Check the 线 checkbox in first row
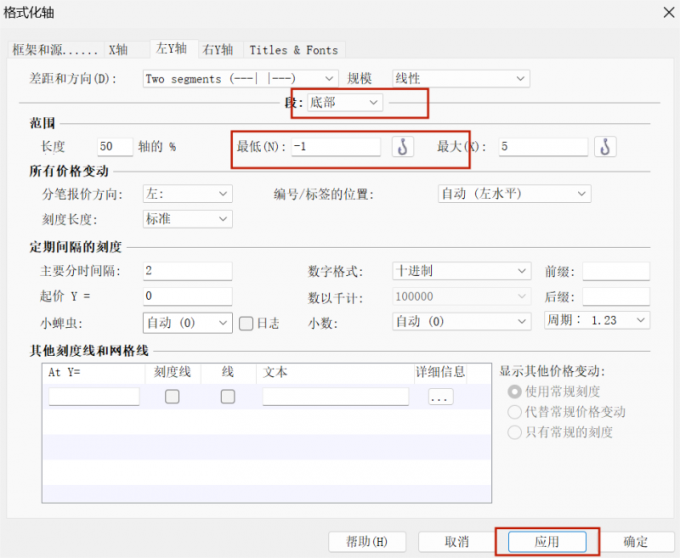Screen dimensions: 680x558 pyautogui.click(x=228, y=396)
